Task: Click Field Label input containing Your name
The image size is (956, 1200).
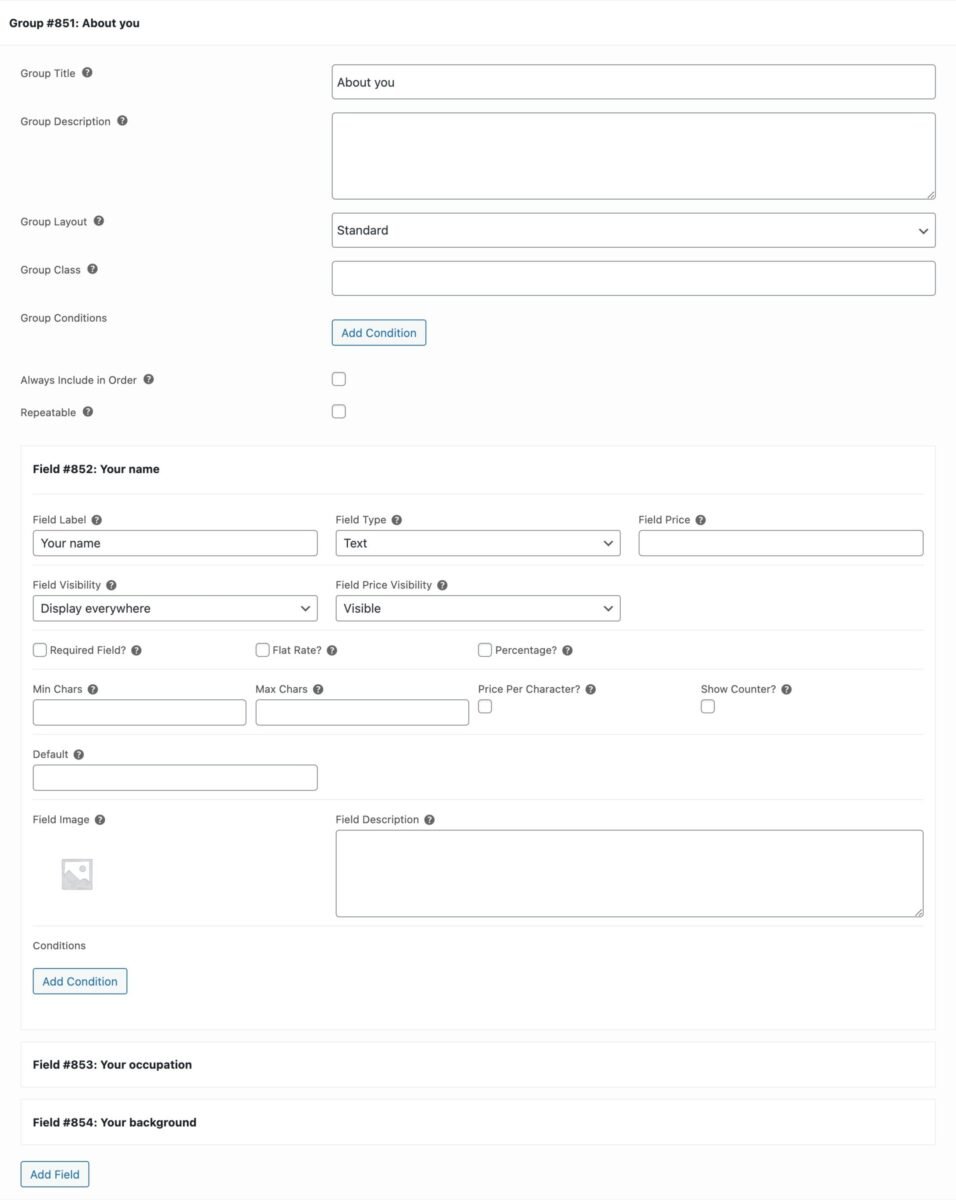Action: tap(175, 543)
